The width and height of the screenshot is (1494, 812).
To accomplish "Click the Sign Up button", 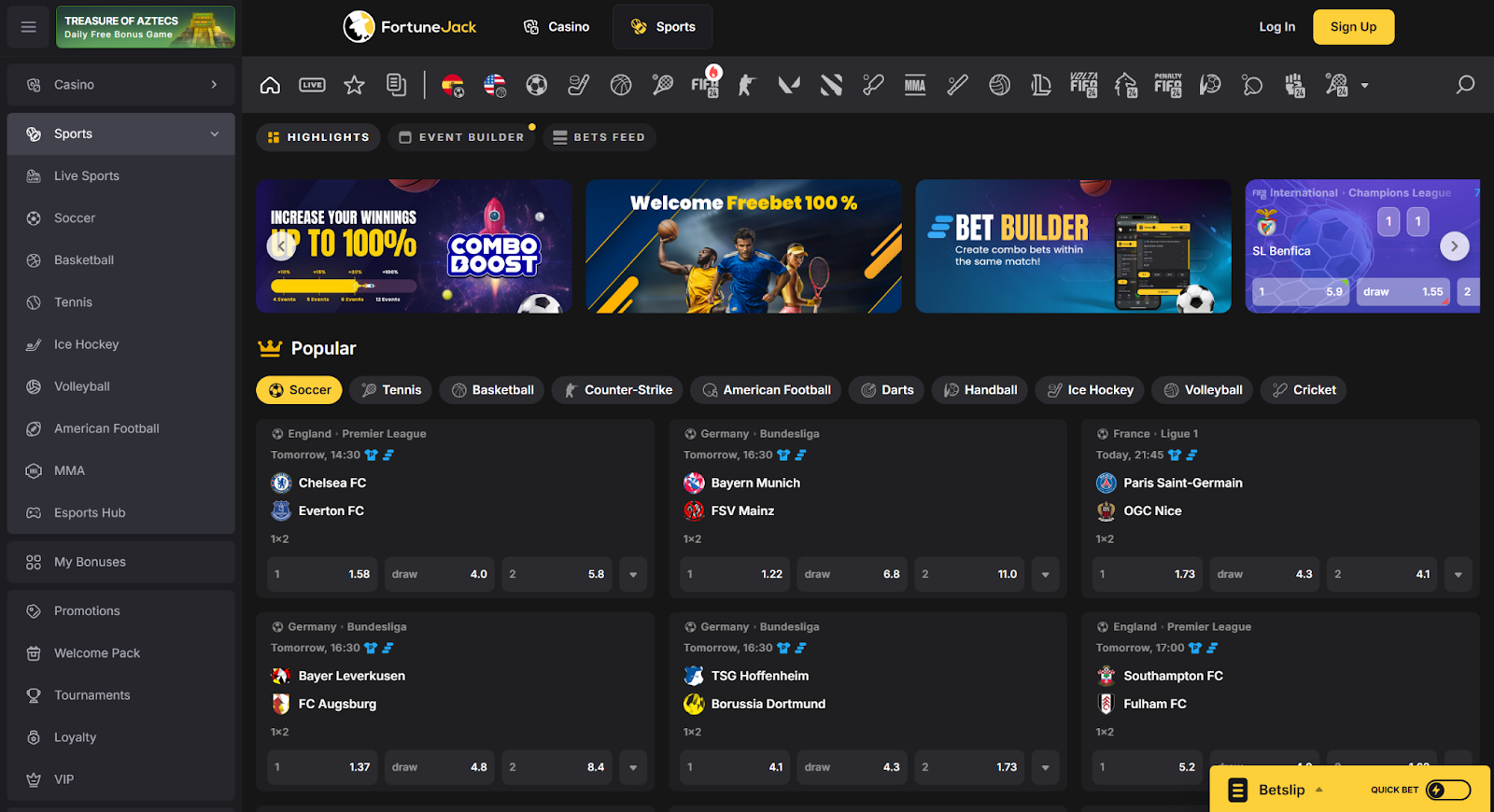I will 1353,27.
